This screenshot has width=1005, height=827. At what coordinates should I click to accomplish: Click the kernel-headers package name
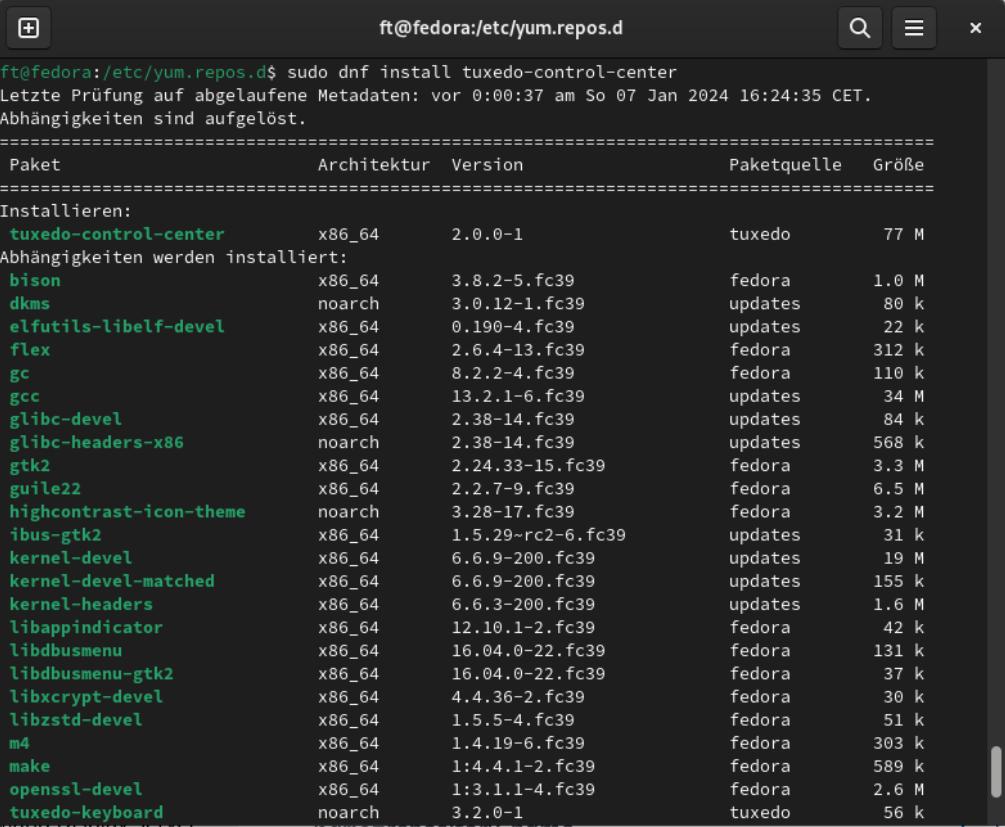[81, 604]
